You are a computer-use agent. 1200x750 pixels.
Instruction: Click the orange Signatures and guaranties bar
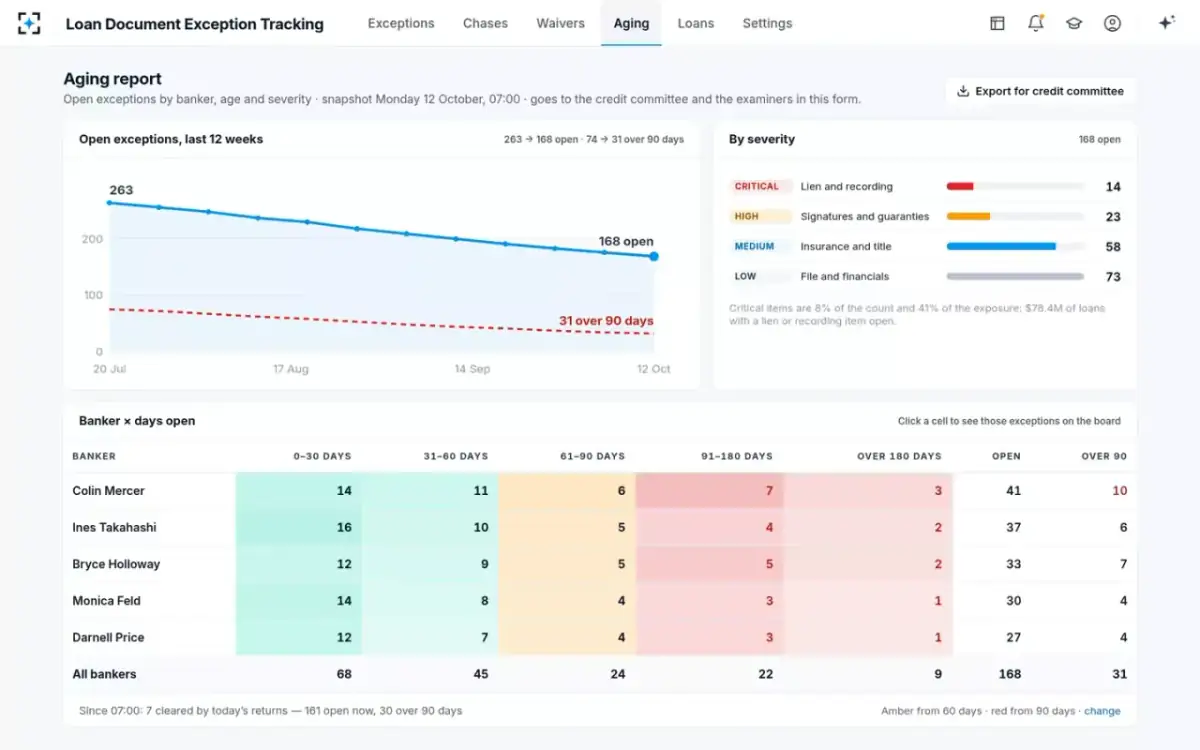[968, 216]
